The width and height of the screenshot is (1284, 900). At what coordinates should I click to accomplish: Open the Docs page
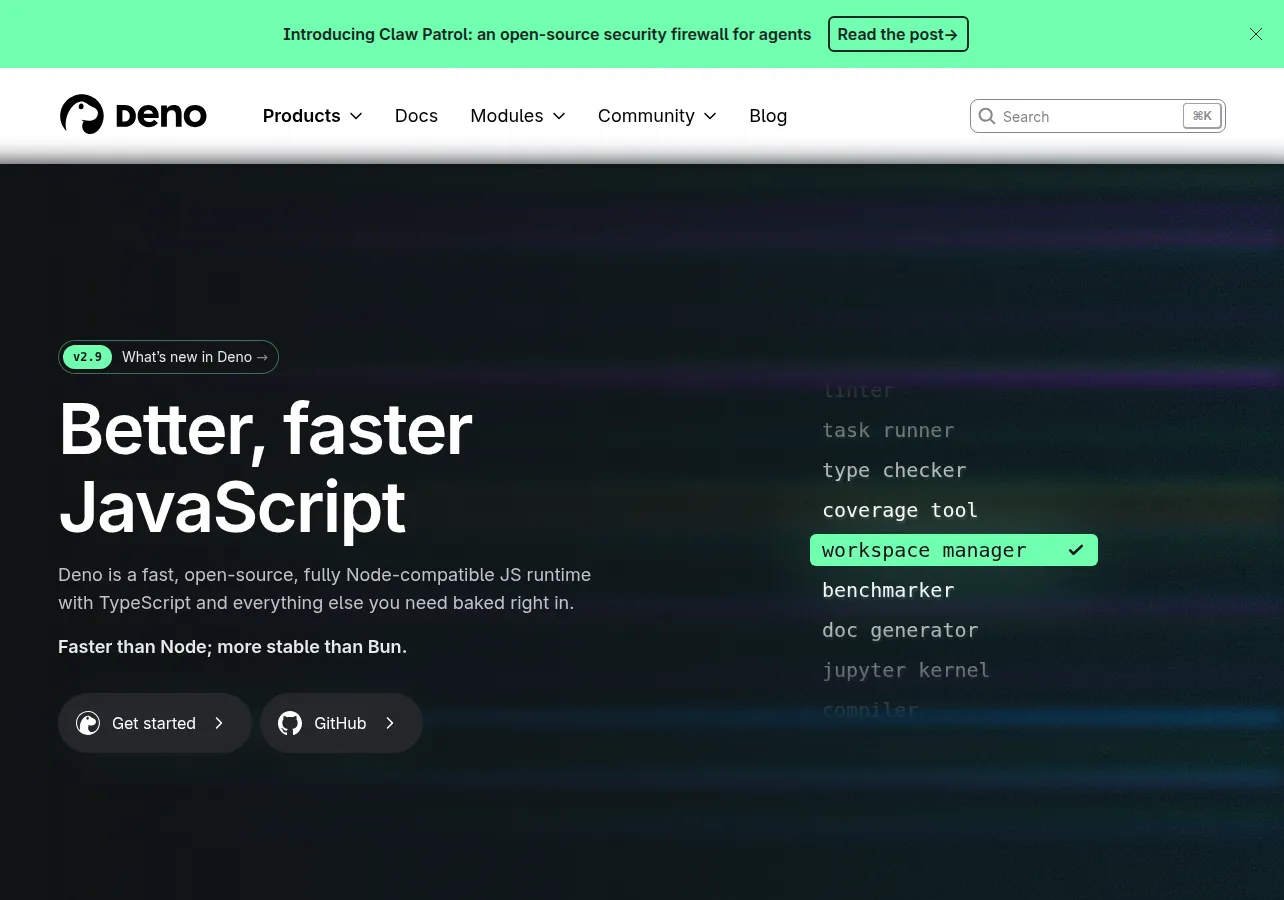click(416, 116)
